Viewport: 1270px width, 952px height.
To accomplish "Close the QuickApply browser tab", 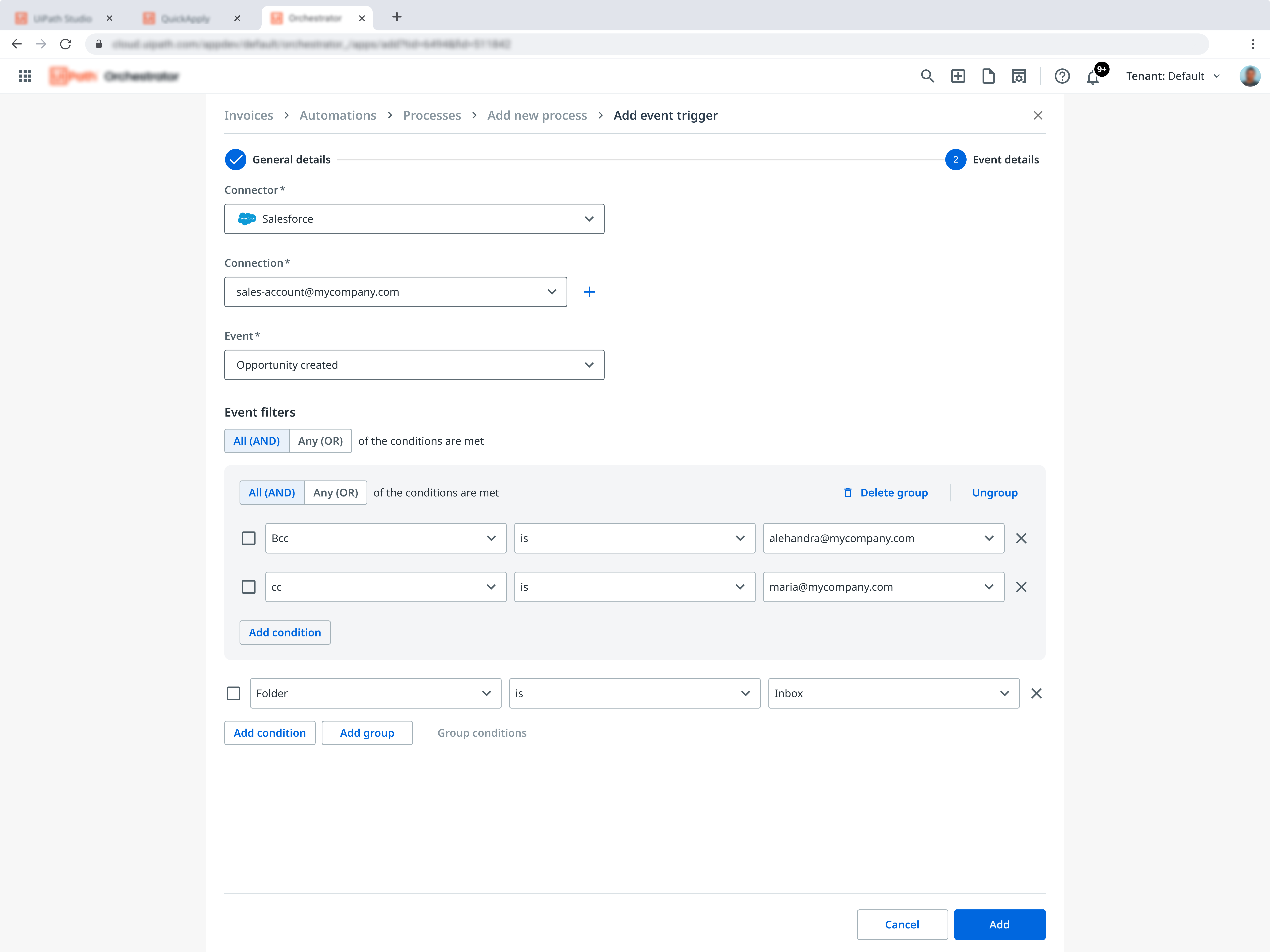I will [x=237, y=18].
